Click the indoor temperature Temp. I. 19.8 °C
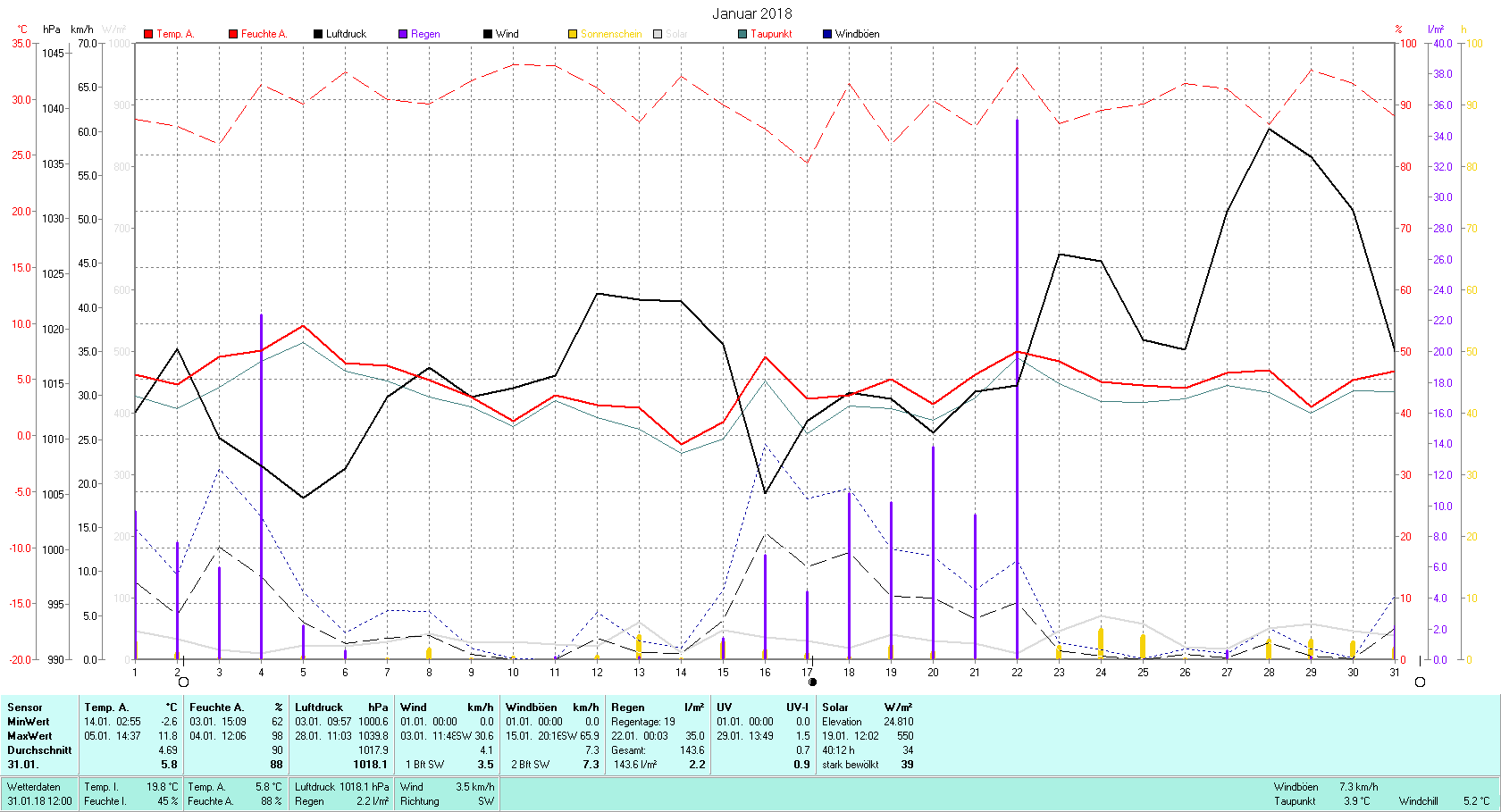Screen dimensions: 1501x812 131,787
